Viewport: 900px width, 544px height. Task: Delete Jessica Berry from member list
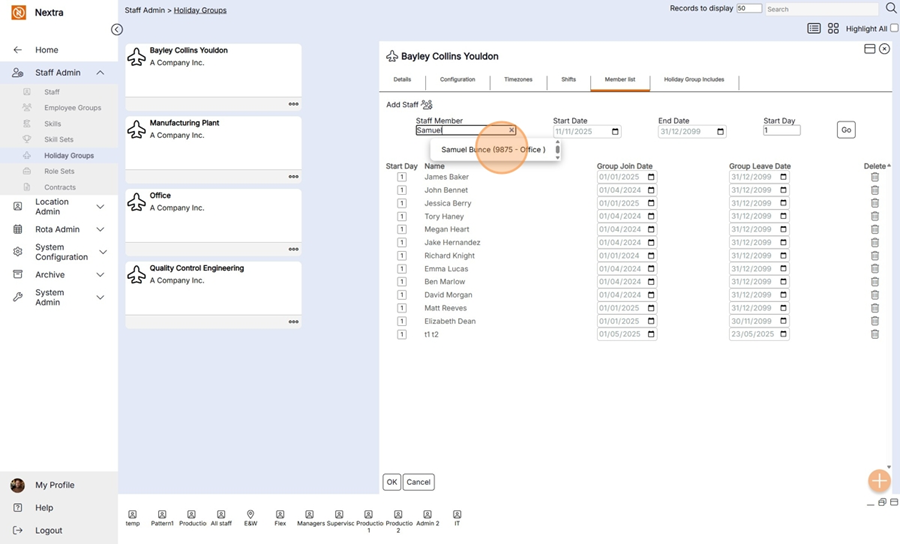(874, 203)
